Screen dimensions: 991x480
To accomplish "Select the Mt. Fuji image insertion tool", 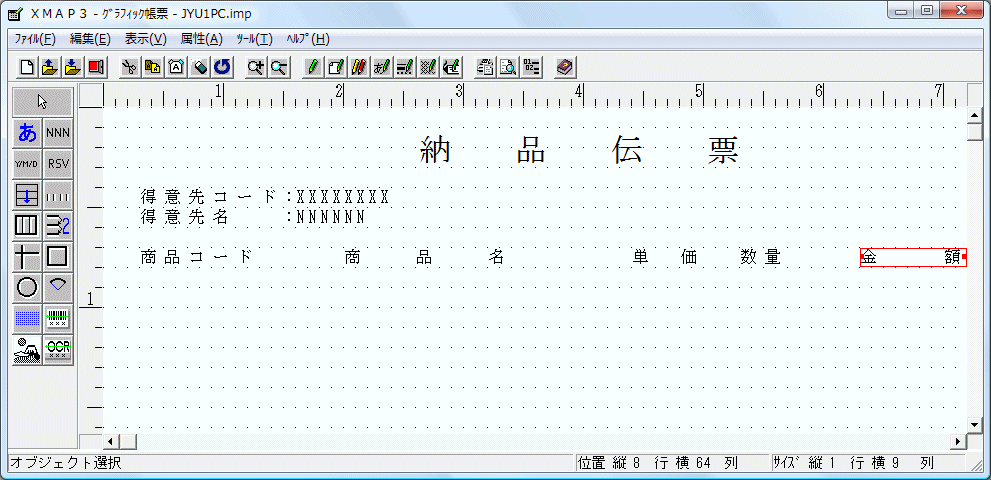I will pyautogui.click(x=28, y=350).
